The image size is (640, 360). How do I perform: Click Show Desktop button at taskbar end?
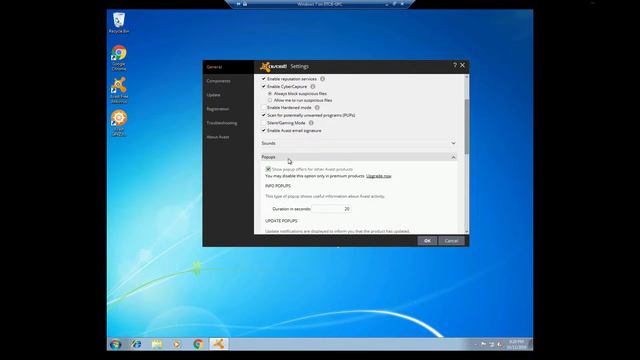531,344
